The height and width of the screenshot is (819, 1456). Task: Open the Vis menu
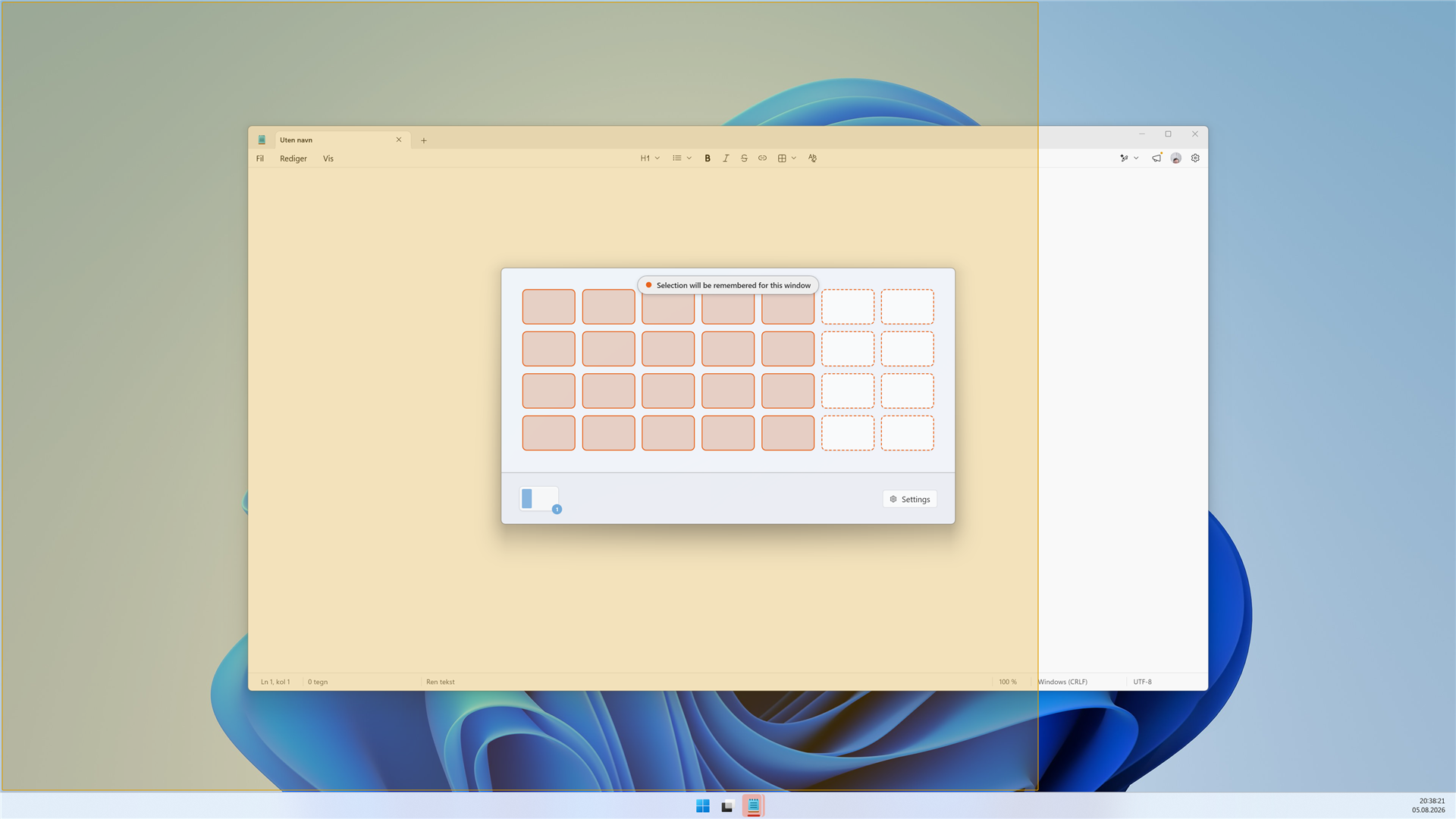coord(328,158)
